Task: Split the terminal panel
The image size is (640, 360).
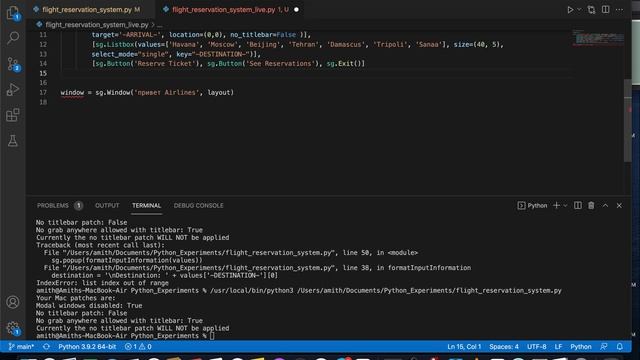Action: pos(578,206)
